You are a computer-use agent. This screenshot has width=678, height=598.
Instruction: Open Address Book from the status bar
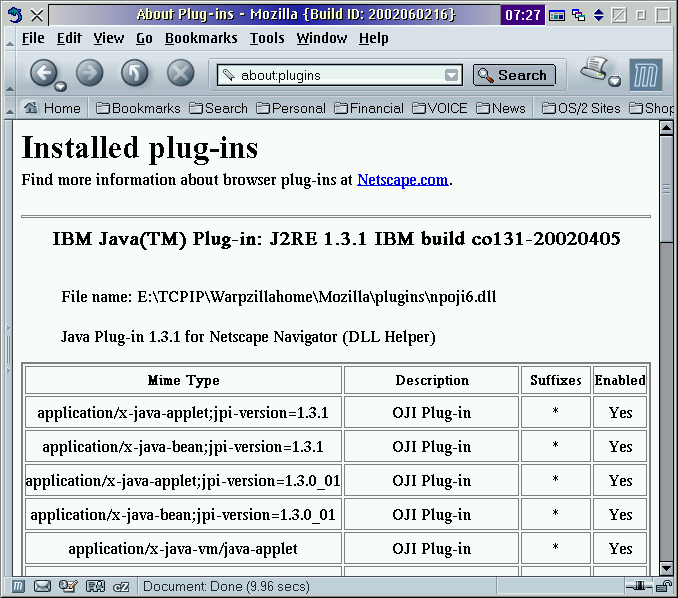[95, 586]
